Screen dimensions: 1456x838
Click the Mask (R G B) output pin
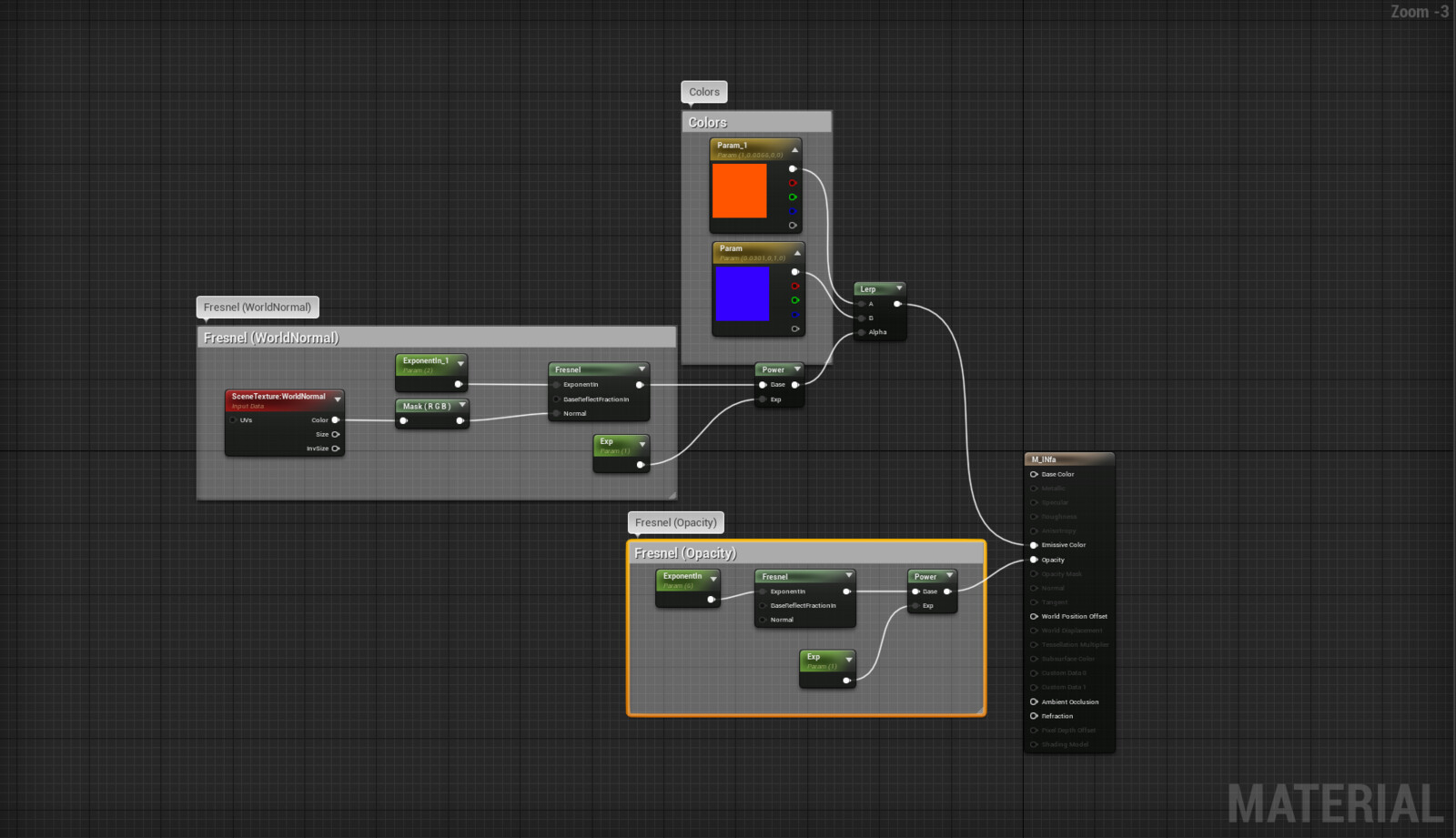pyautogui.click(x=460, y=420)
